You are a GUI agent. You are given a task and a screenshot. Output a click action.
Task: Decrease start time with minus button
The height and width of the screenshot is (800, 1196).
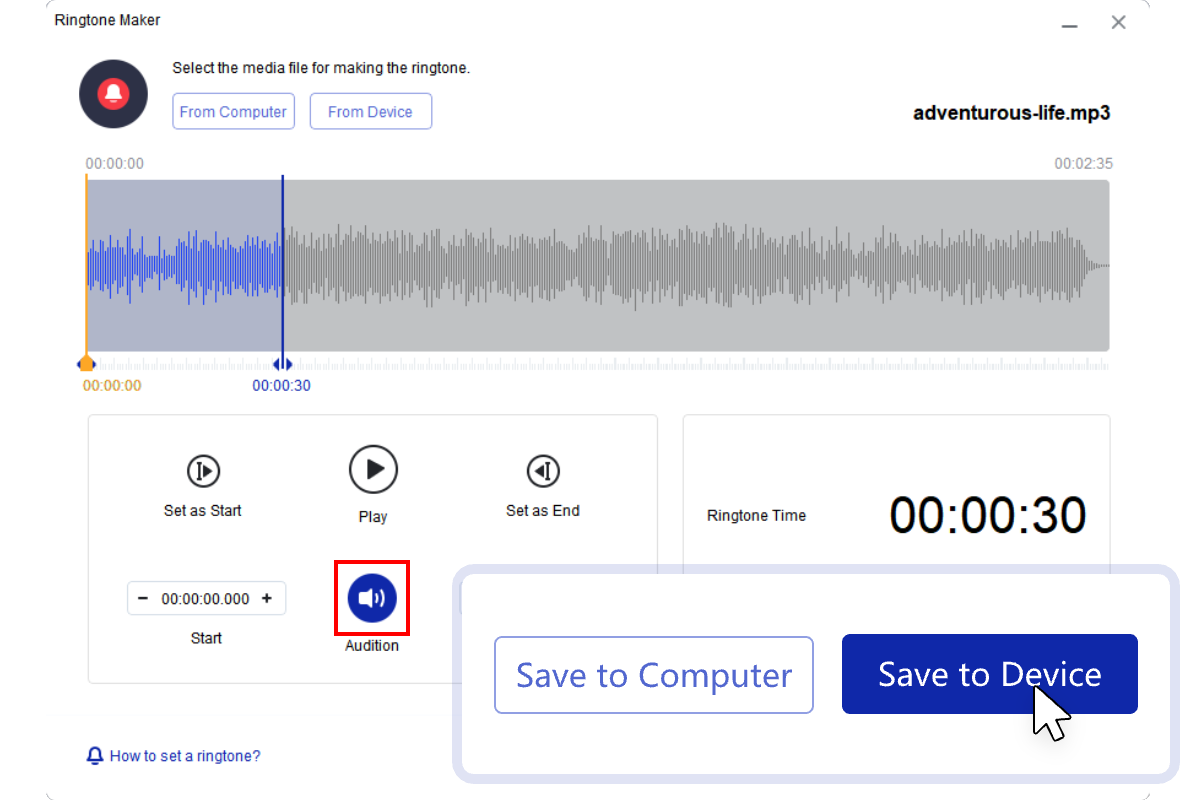[143, 599]
